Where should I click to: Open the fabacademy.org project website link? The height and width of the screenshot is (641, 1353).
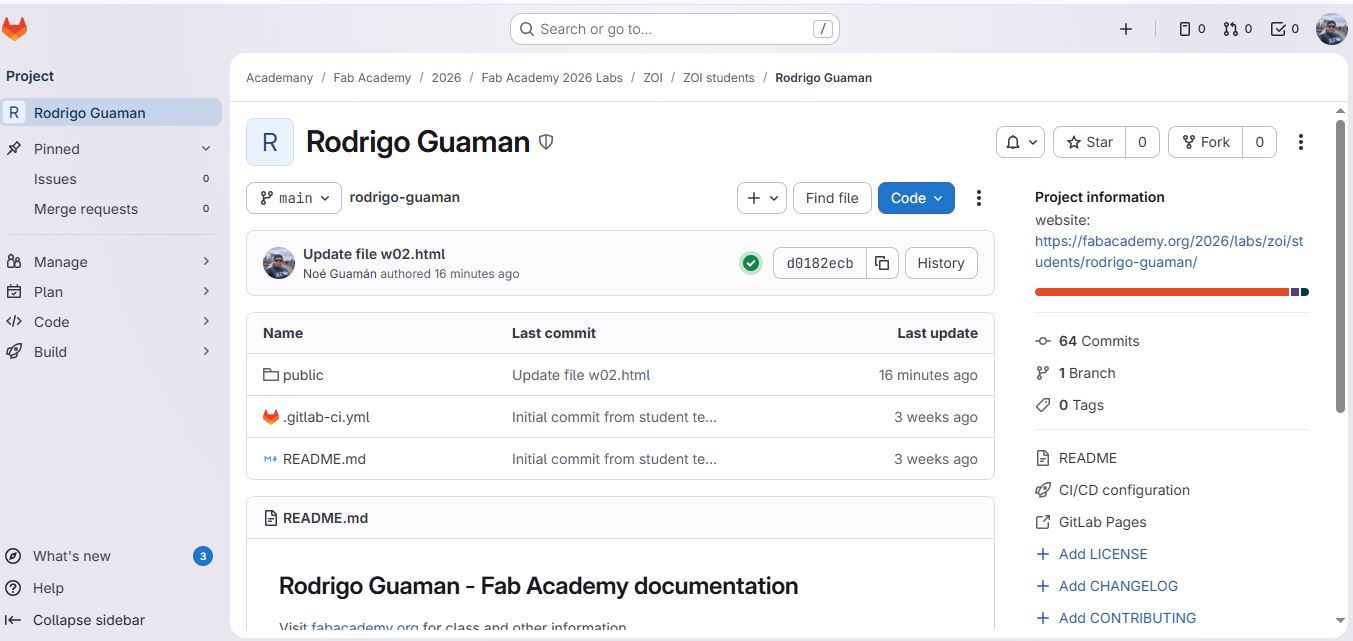point(1169,252)
